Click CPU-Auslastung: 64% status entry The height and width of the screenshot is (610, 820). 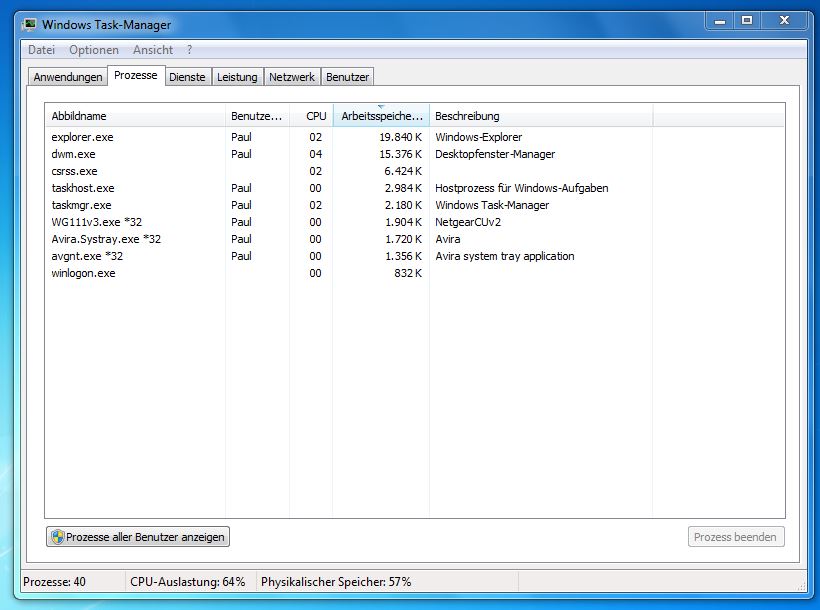pyautogui.click(x=188, y=582)
